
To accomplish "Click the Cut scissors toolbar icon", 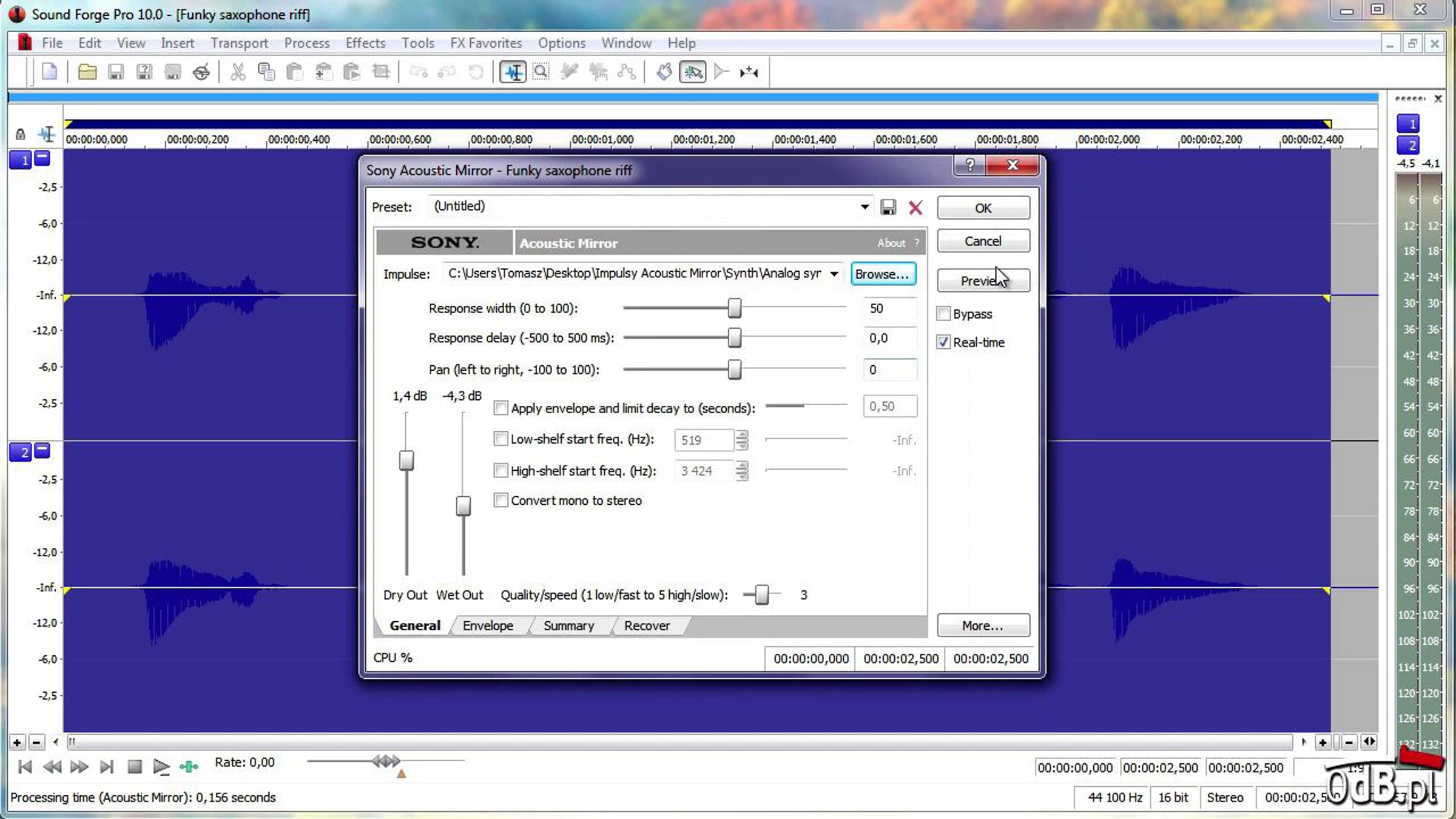I will click(x=238, y=72).
